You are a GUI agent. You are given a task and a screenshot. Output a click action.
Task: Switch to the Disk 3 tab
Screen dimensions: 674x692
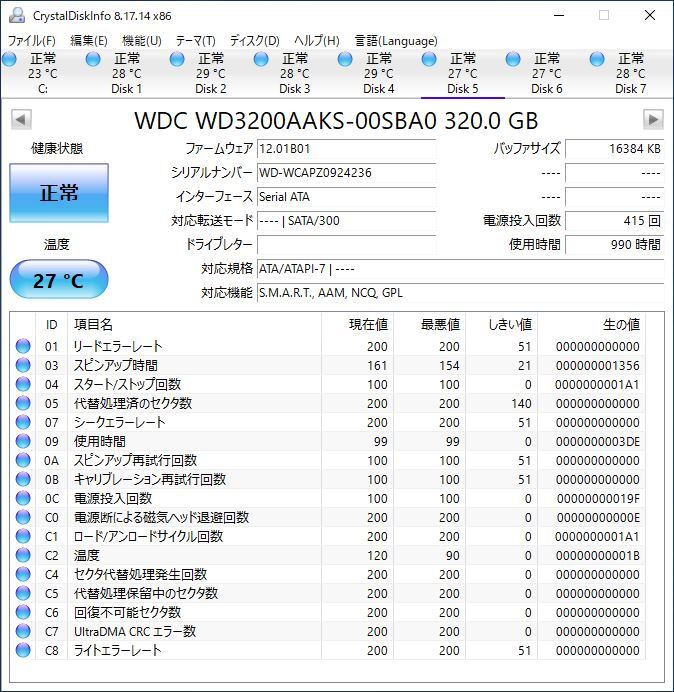pos(294,73)
